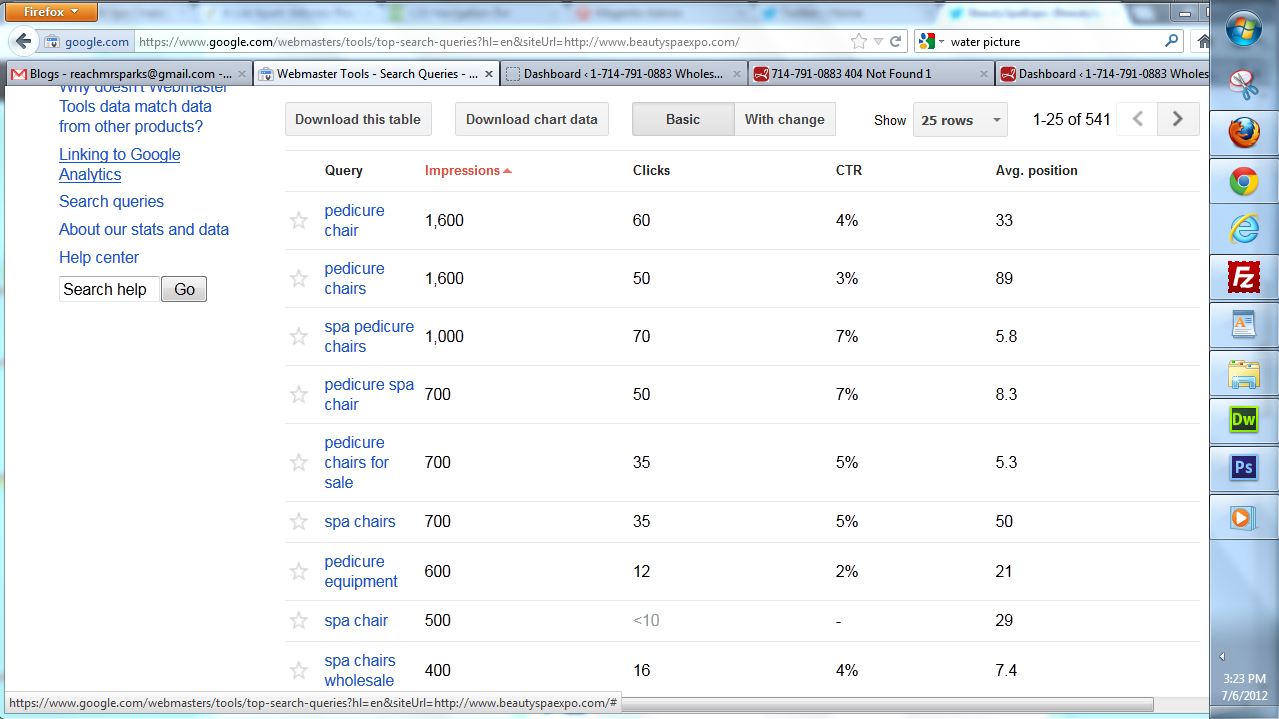Image resolution: width=1279 pixels, height=719 pixels.
Task: Go to next page of results
Action: tap(1177, 119)
